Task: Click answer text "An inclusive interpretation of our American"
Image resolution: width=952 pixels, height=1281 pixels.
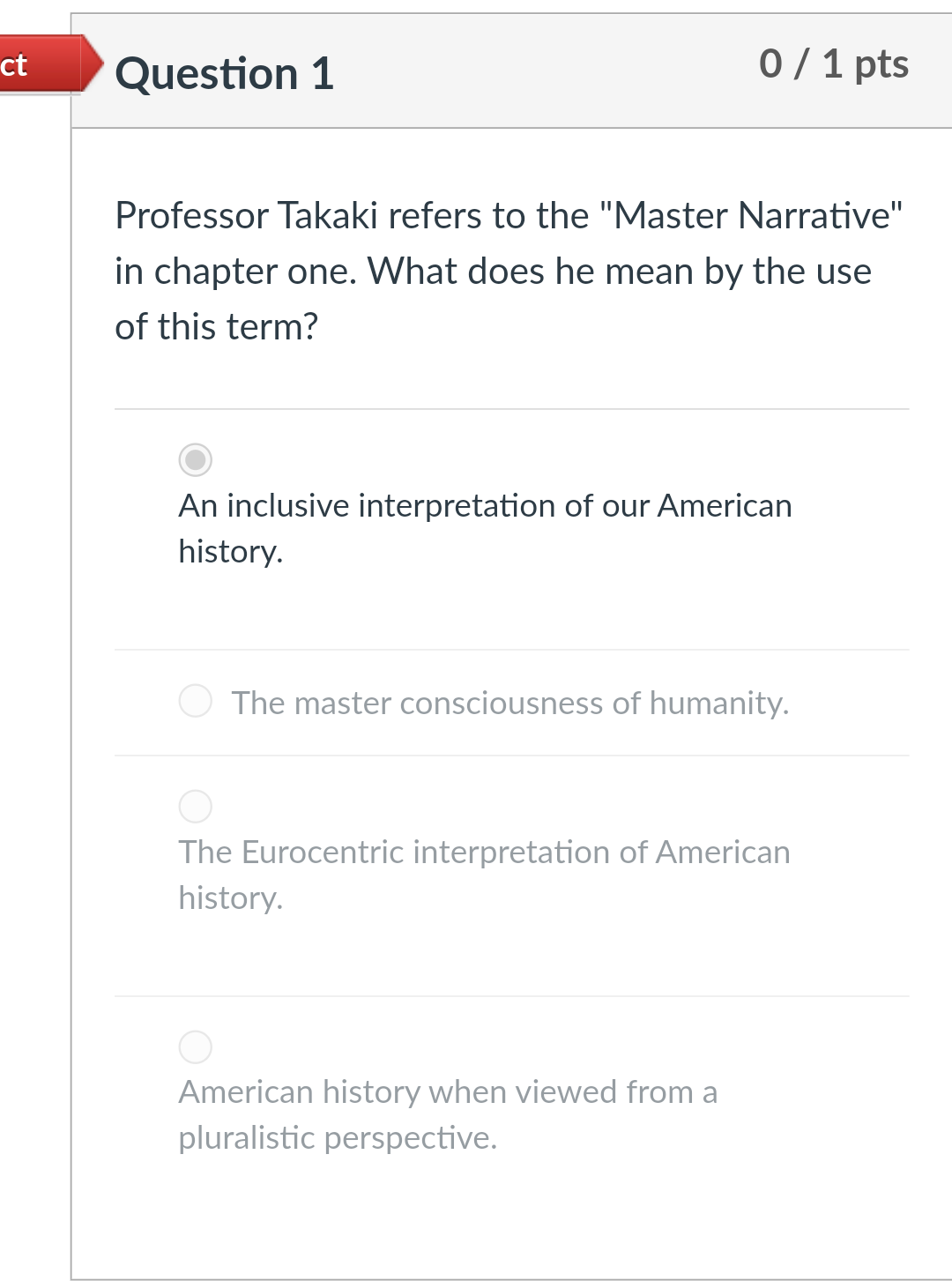Action: tap(485, 506)
